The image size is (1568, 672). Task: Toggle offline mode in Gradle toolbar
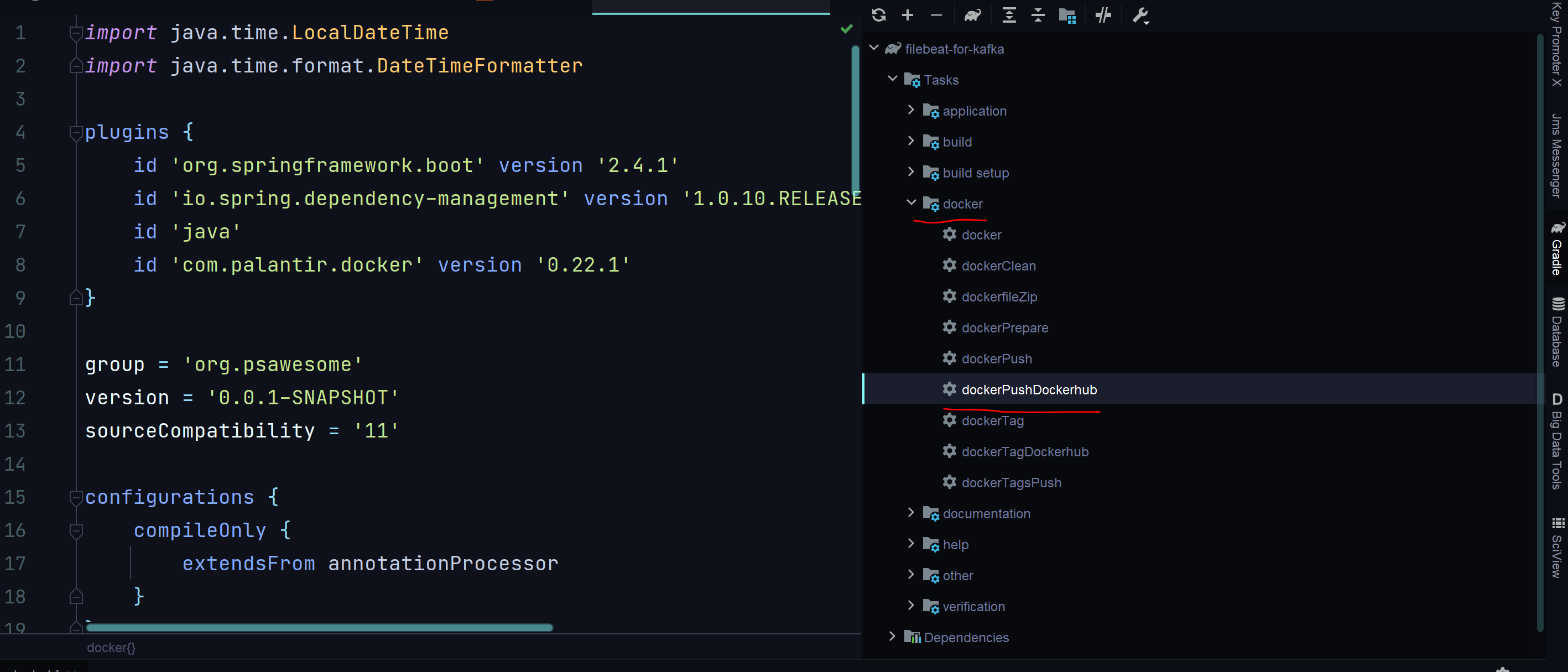click(x=1102, y=15)
